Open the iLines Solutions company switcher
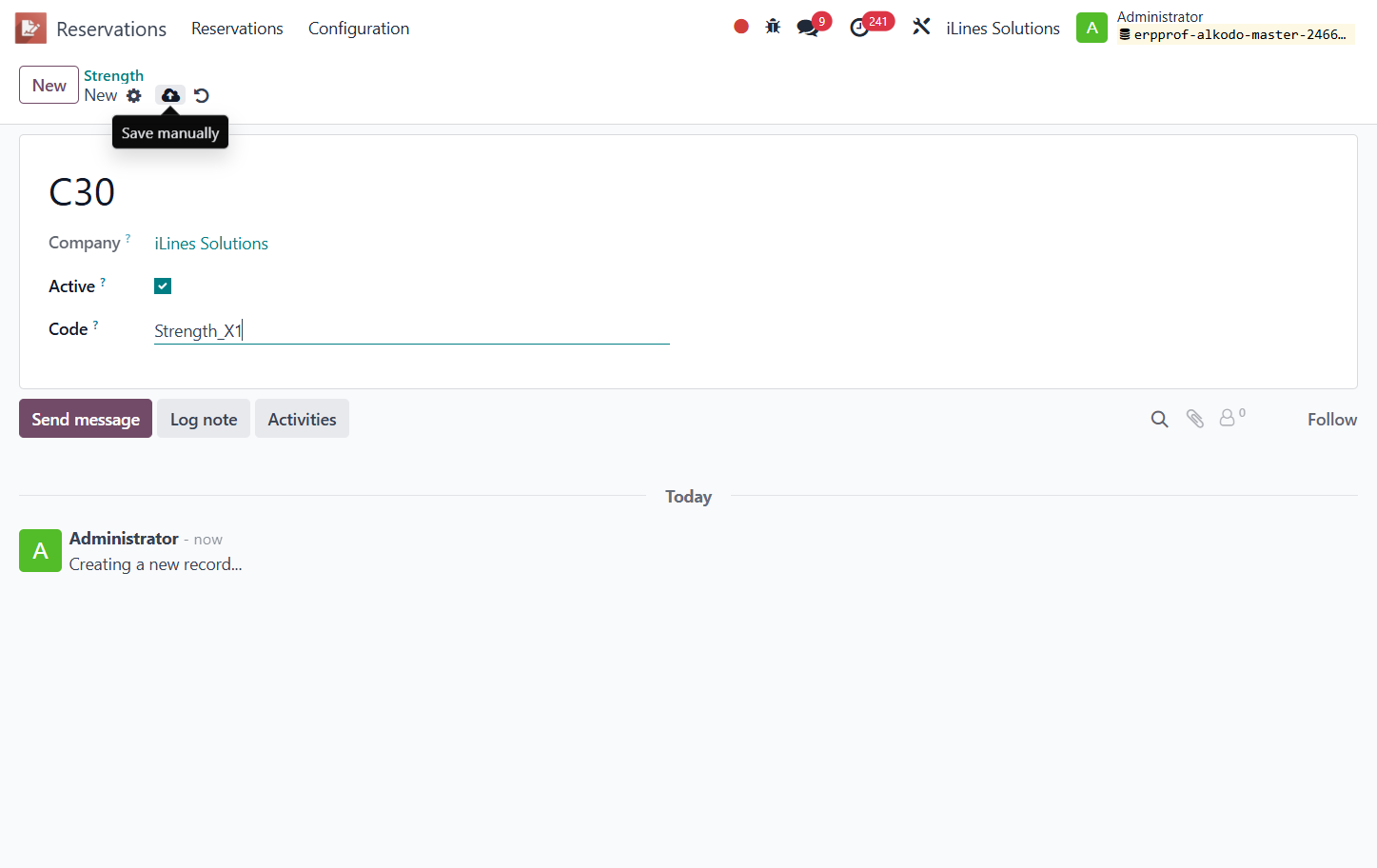1377x868 pixels. [x=1003, y=29]
